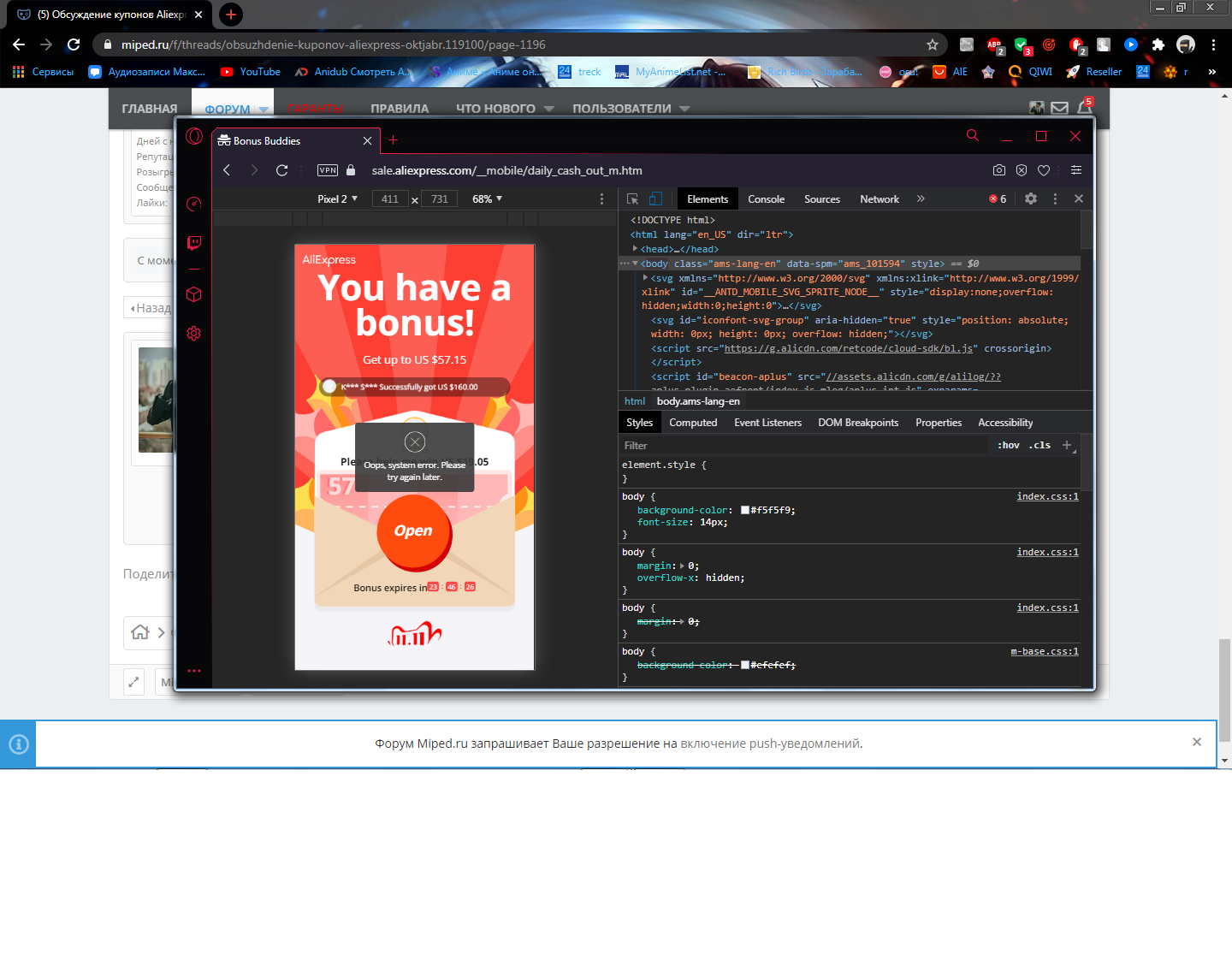This screenshot has height=960, width=1232.
Task: Add a new style rule with plus
Action: point(1067,445)
